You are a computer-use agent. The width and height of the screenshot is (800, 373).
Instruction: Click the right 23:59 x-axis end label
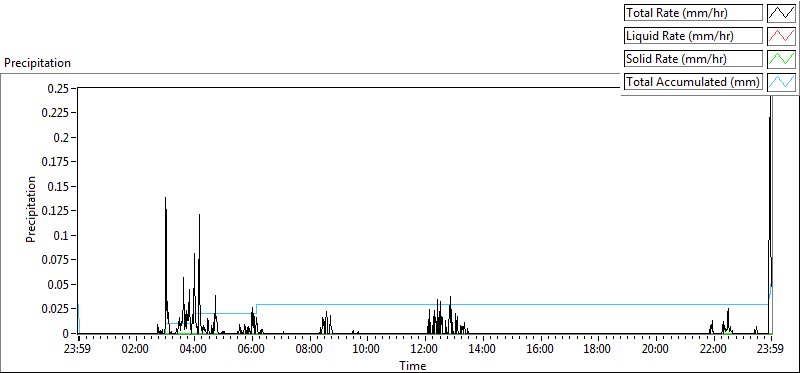(771, 350)
